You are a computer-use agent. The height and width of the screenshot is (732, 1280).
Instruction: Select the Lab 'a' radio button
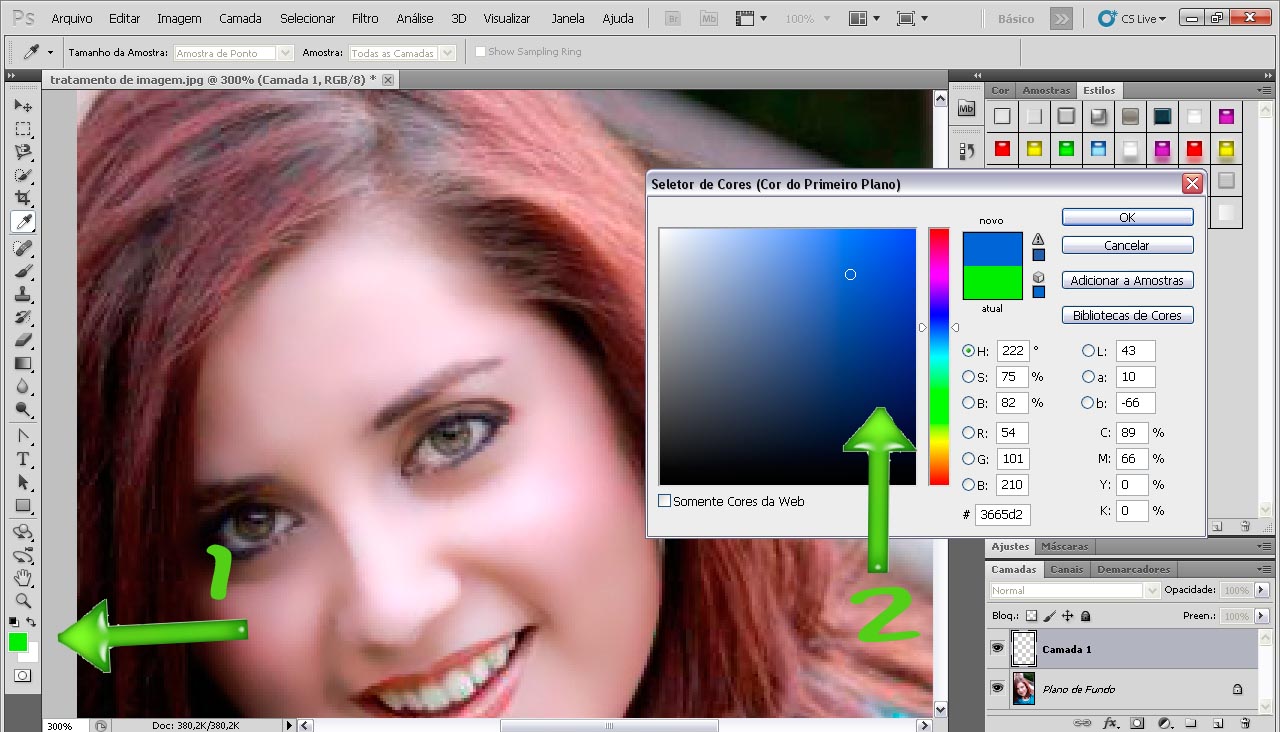[x=1088, y=377]
